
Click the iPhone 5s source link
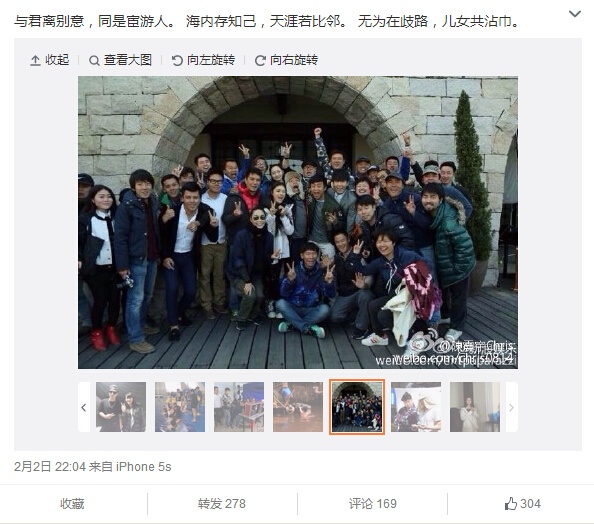point(143,467)
